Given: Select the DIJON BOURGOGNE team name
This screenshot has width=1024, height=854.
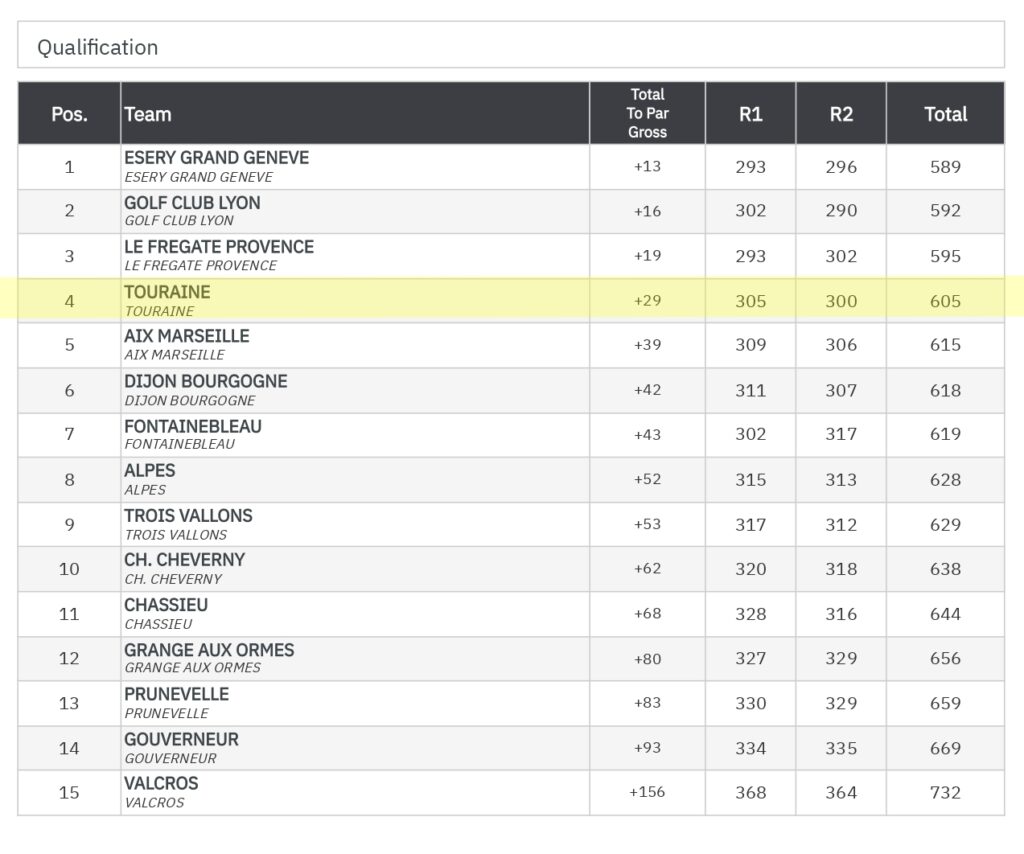Looking at the screenshot, I should [205, 381].
